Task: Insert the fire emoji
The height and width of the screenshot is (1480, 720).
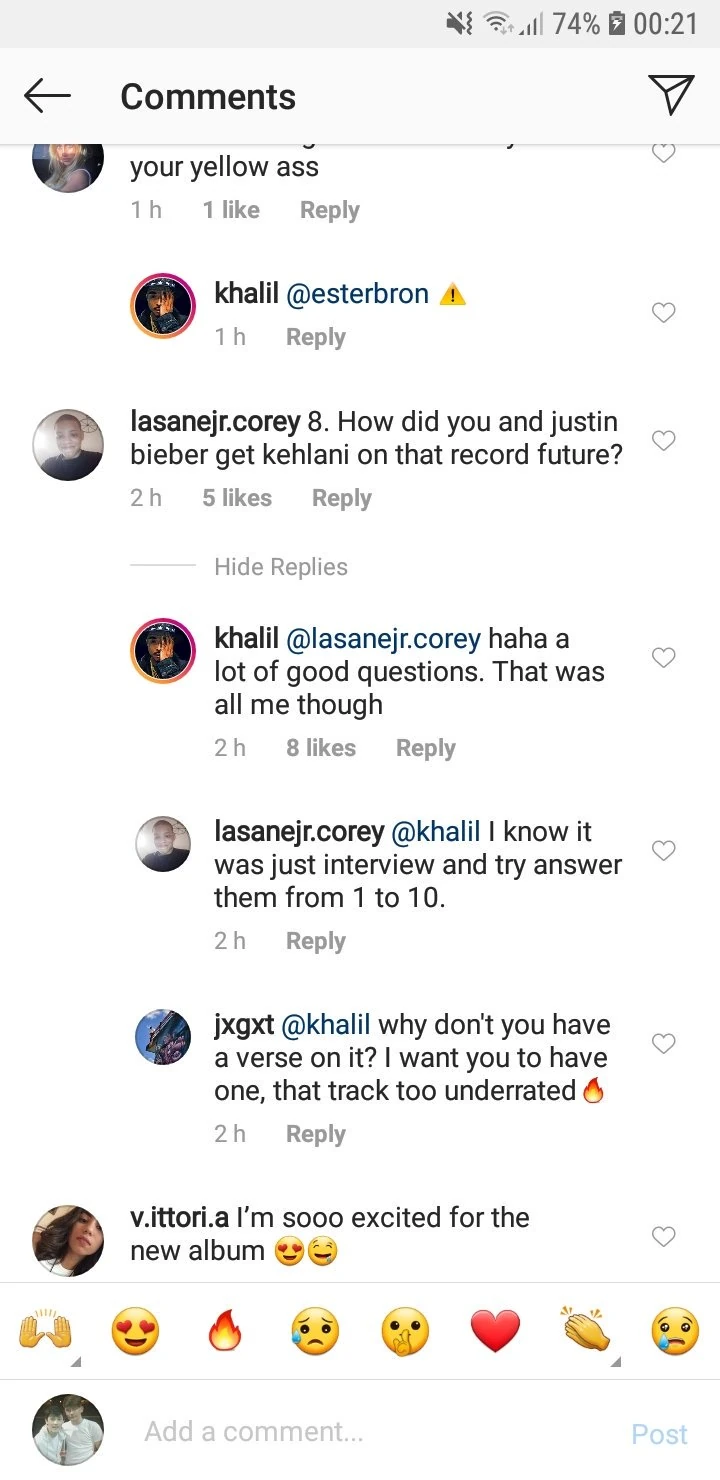Action: 224,1332
